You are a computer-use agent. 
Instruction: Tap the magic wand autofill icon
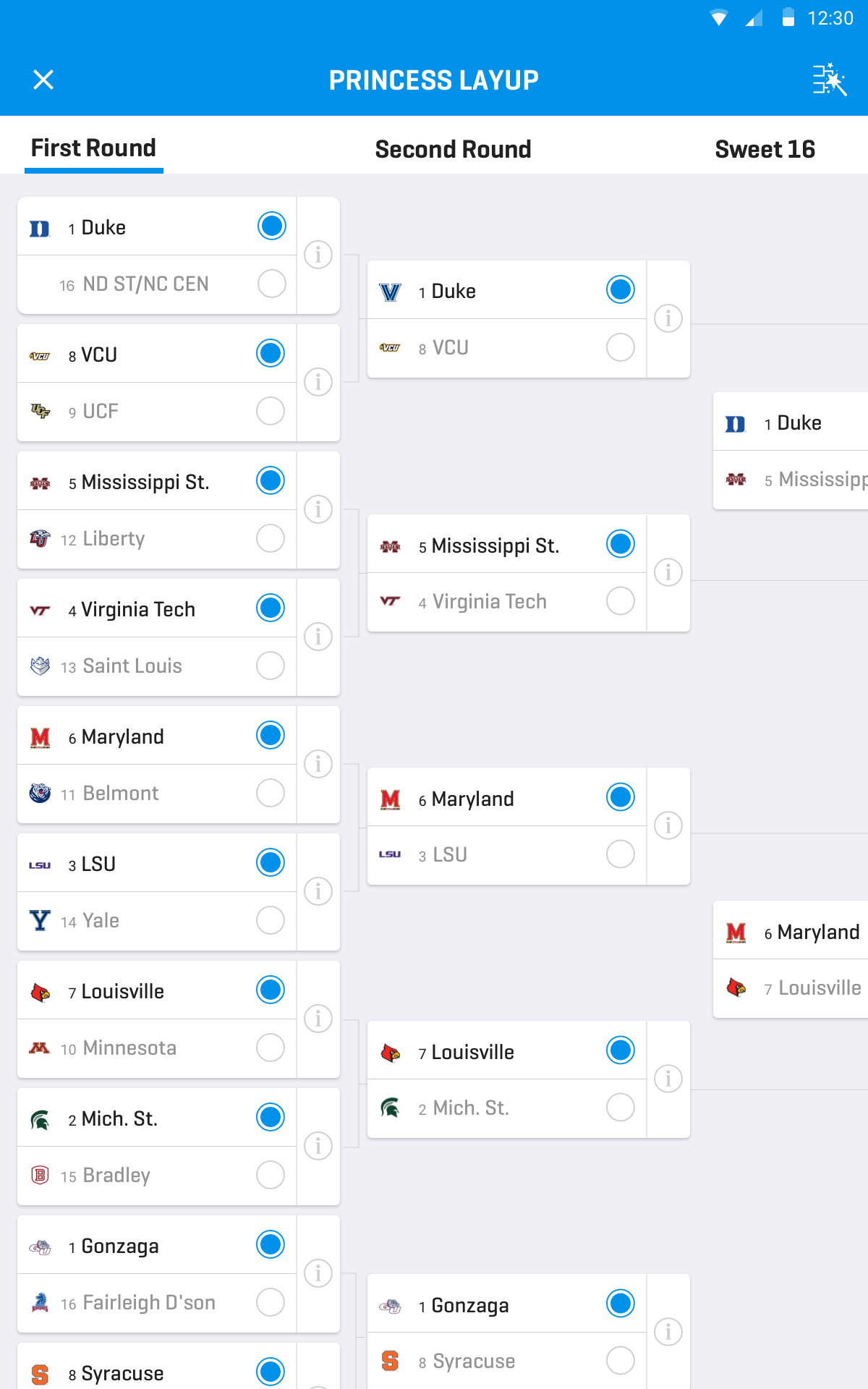coord(829,80)
